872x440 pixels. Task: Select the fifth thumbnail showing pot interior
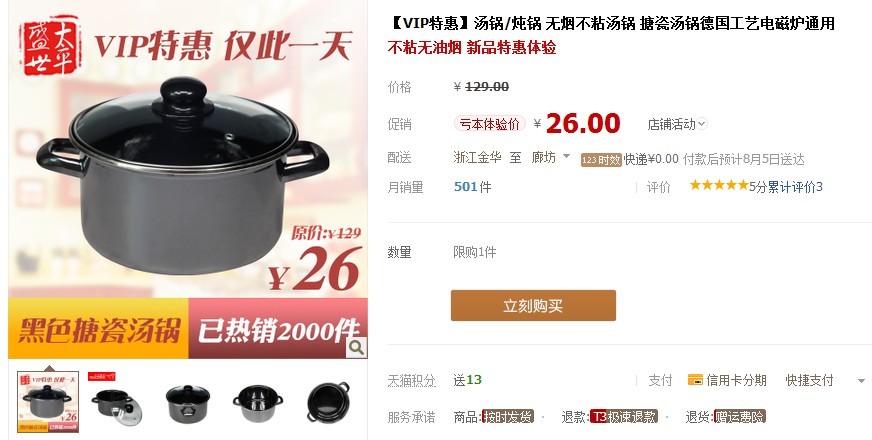(x=328, y=402)
